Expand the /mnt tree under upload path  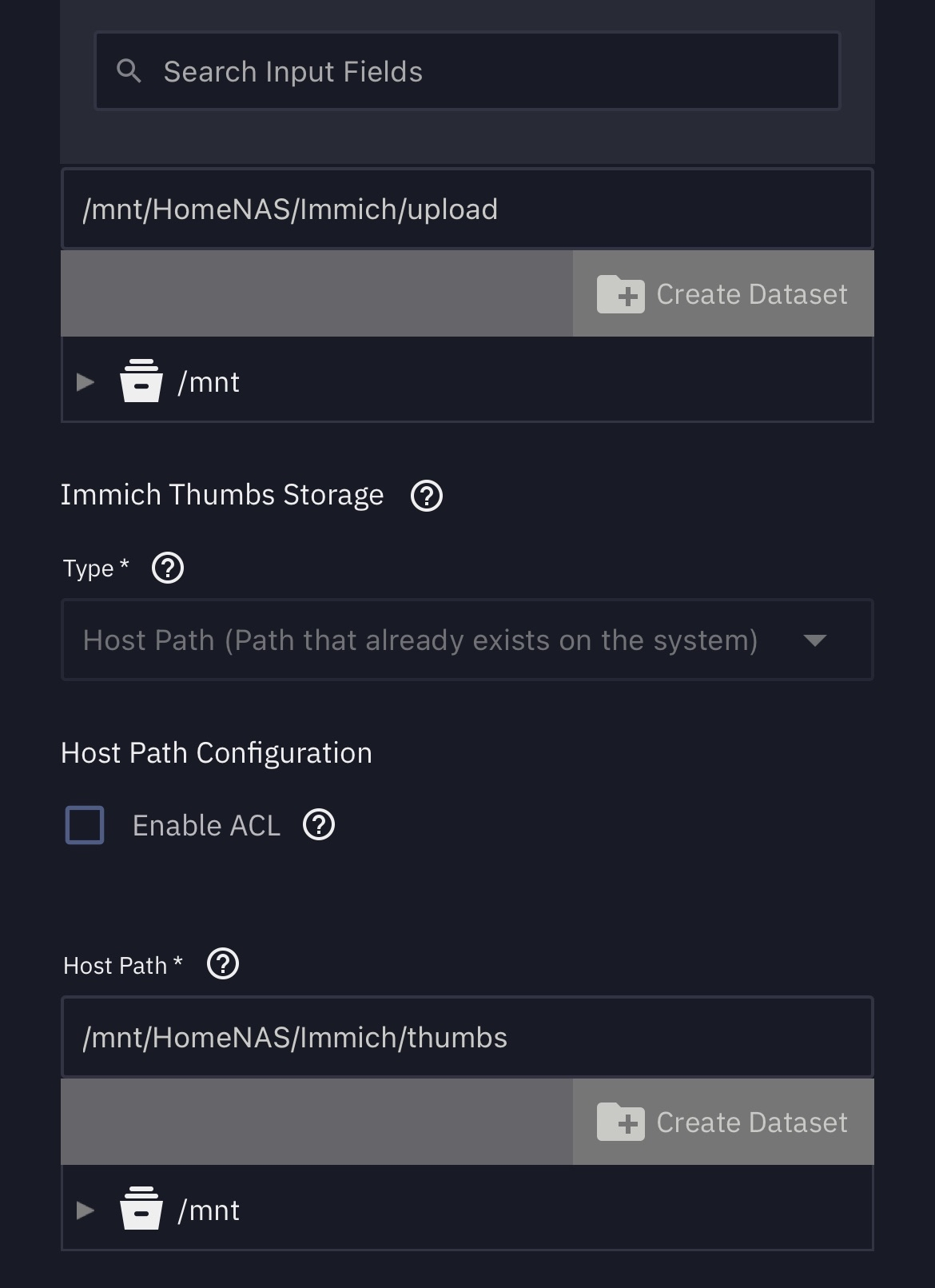pos(86,382)
